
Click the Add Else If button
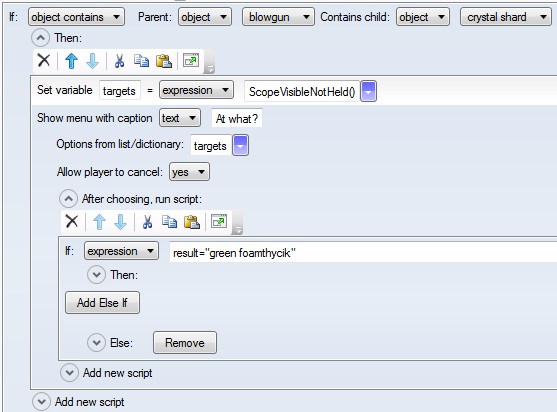tap(102, 303)
